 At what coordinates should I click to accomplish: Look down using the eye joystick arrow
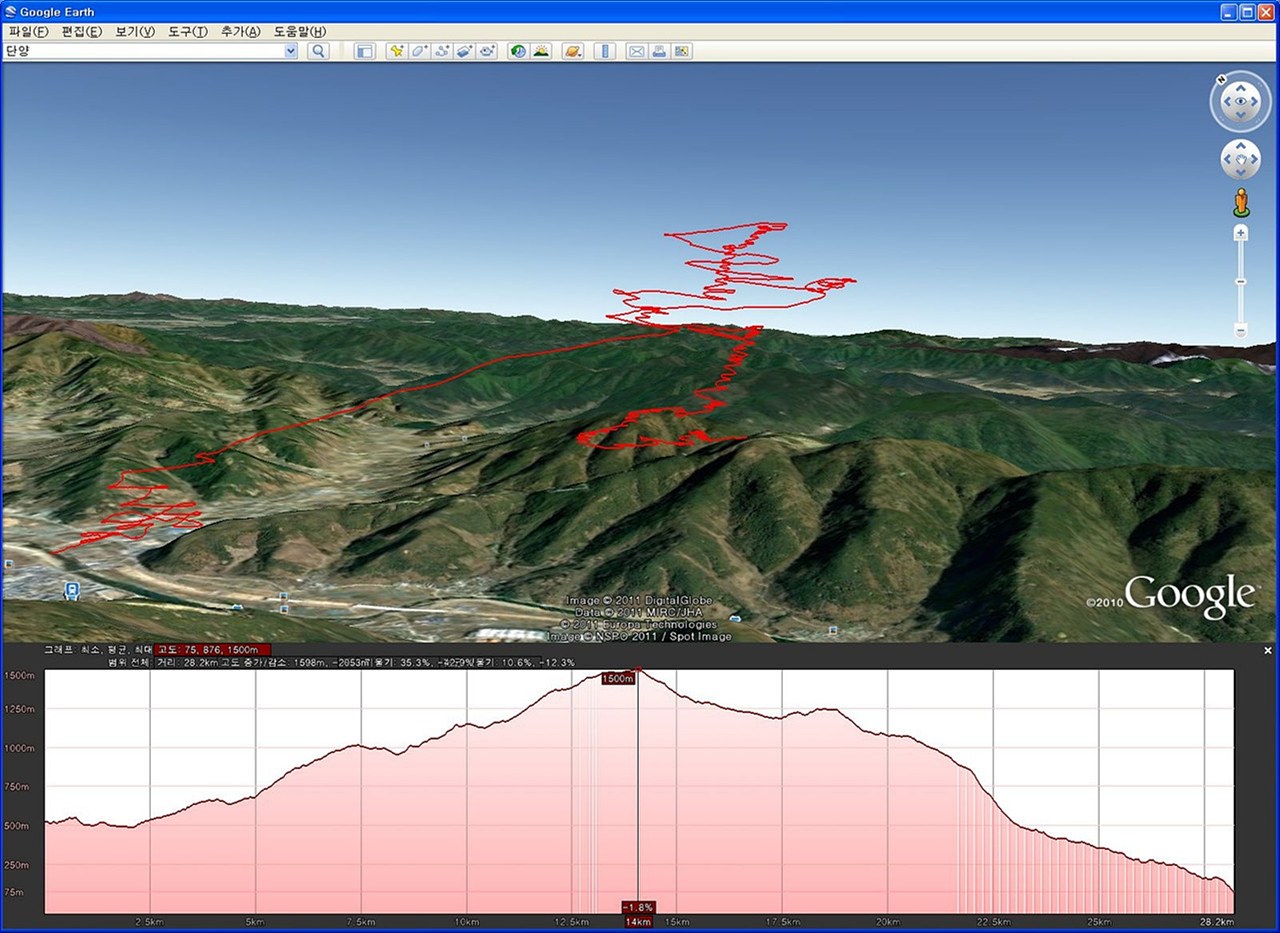click(x=1241, y=116)
